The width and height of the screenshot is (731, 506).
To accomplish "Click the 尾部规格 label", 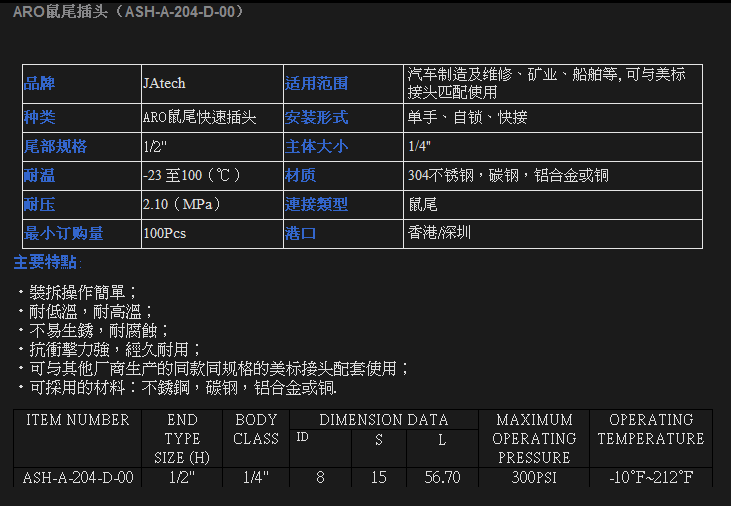I will [x=55, y=146].
